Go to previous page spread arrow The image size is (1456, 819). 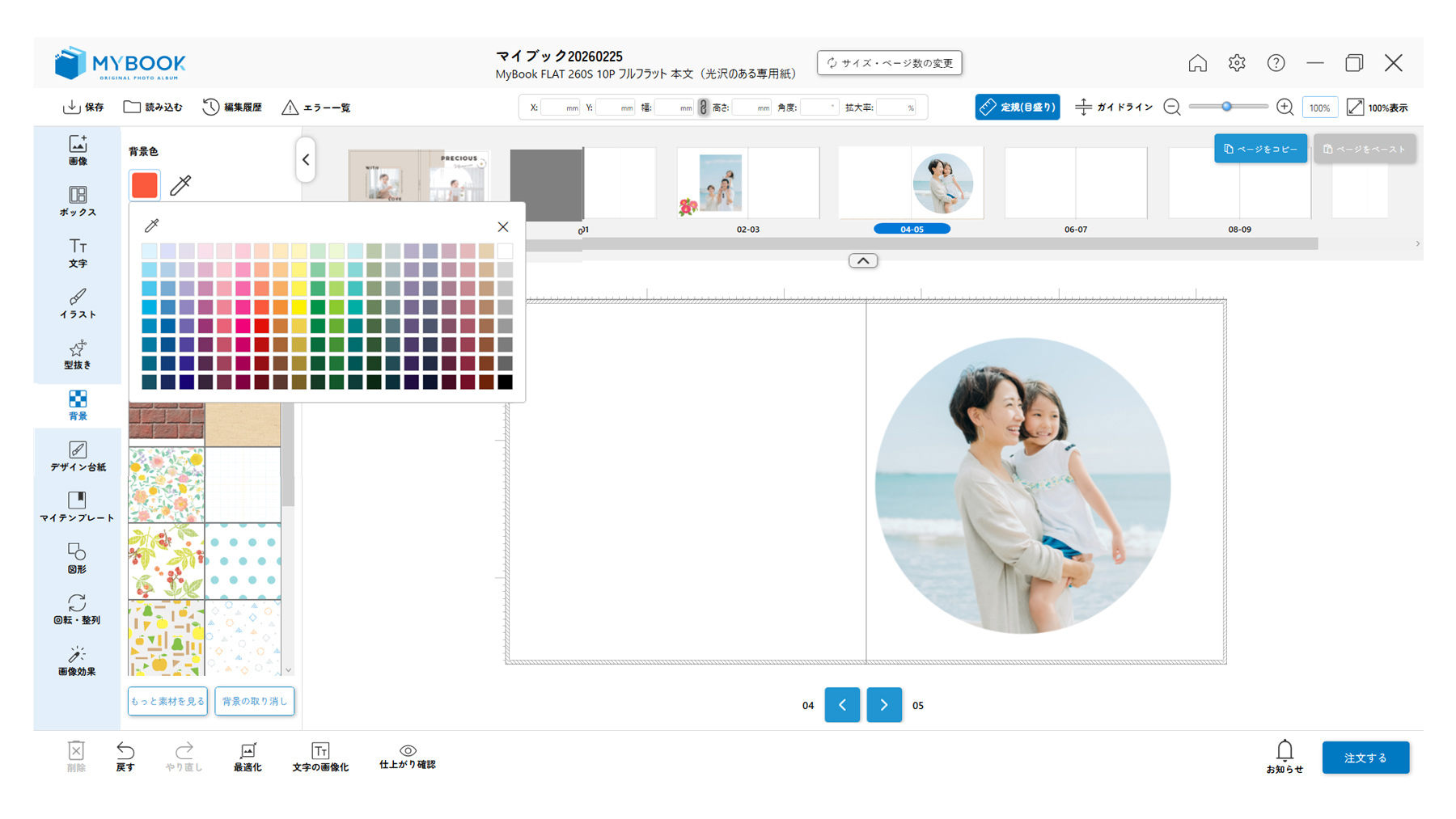click(x=842, y=705)
